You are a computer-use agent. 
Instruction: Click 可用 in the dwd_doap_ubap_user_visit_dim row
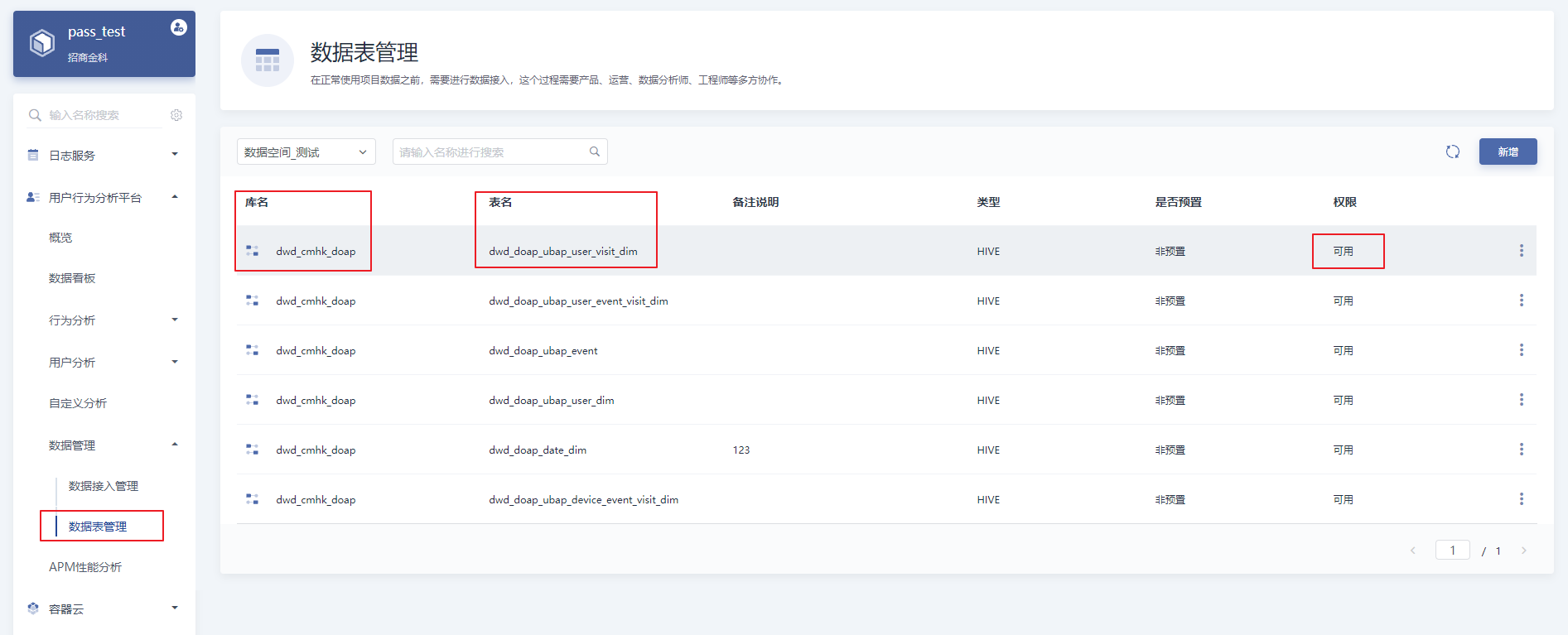(x=1344, y=252)
